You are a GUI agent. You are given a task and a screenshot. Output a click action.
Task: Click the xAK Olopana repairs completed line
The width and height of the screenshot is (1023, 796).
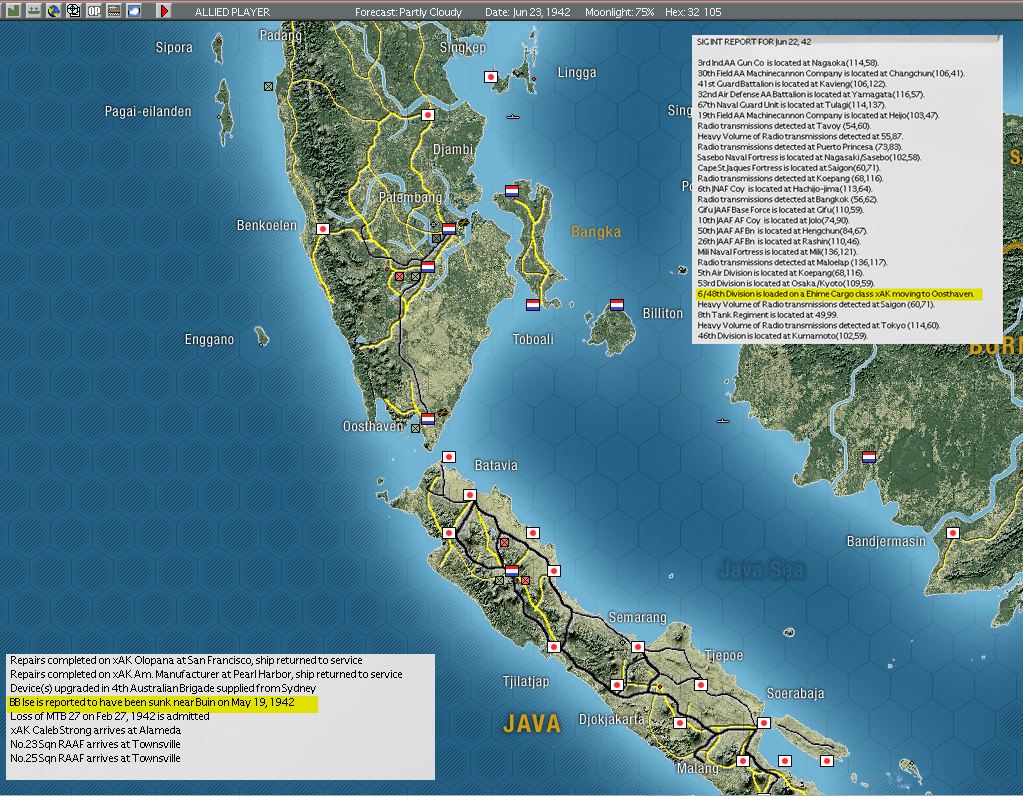(186, 660)
